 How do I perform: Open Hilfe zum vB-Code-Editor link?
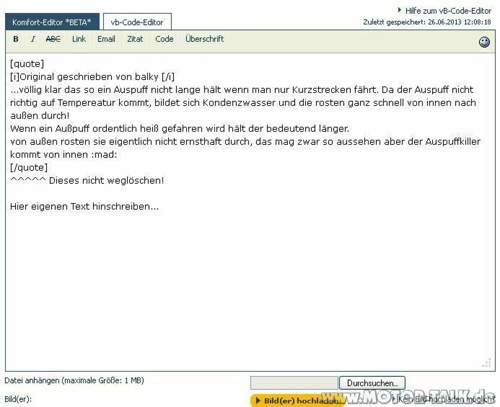(x=448, y=11)
